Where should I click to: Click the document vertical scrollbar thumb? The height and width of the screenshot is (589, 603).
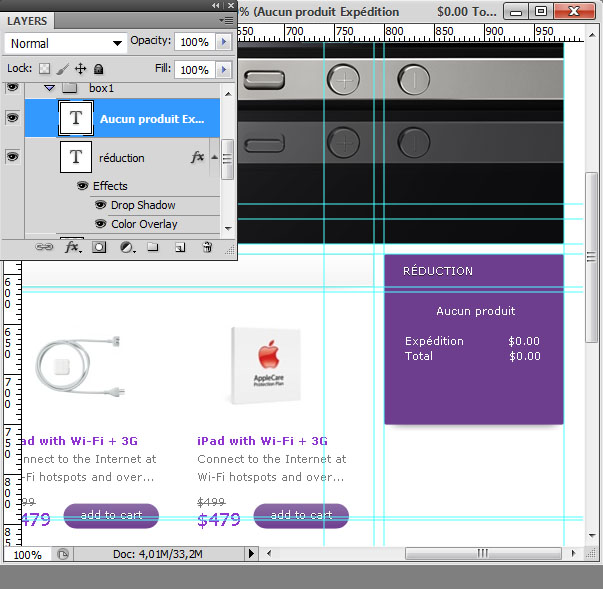[x=591, y=257]
